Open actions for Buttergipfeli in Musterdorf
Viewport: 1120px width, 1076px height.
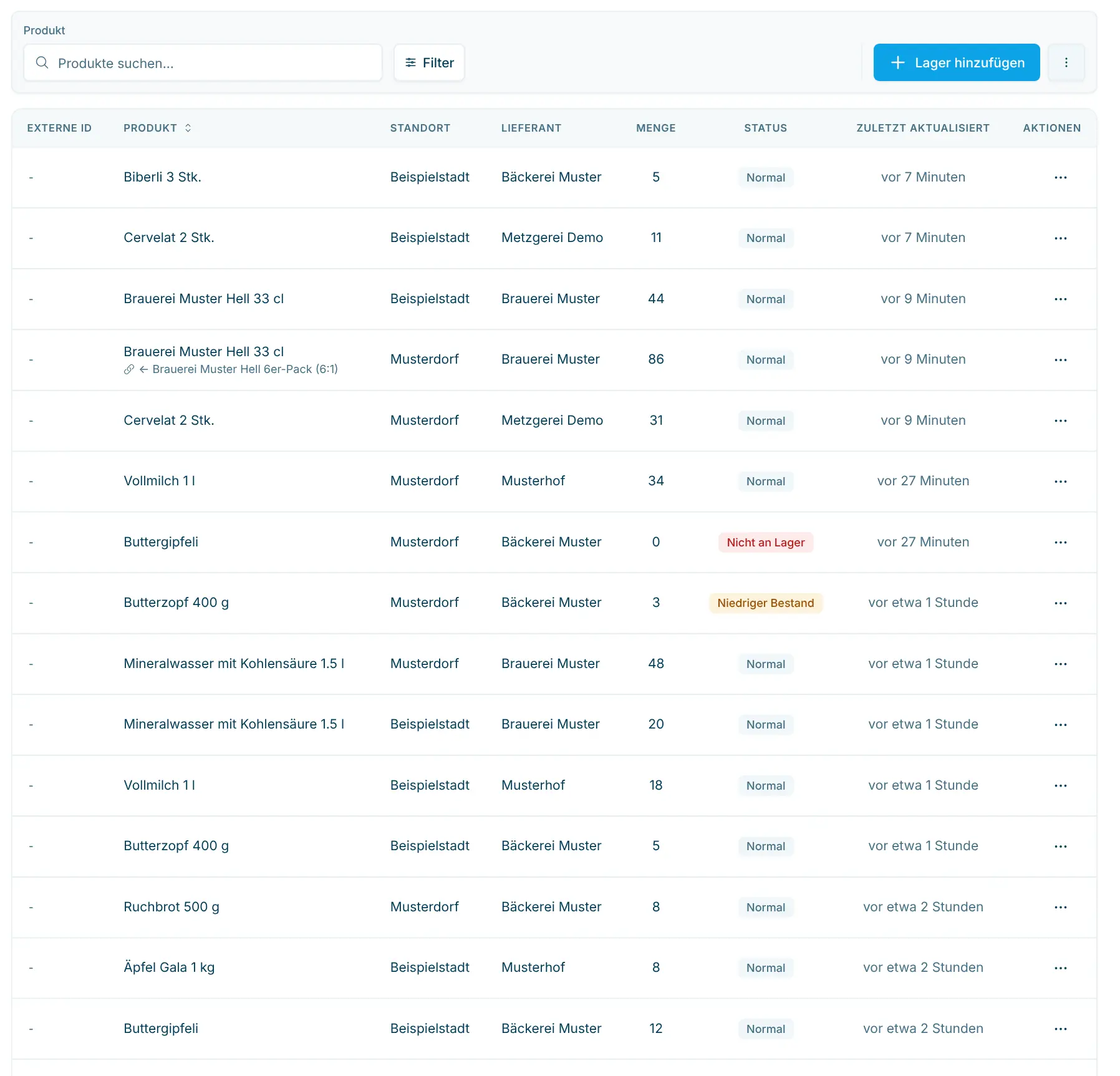[1061, 543]
